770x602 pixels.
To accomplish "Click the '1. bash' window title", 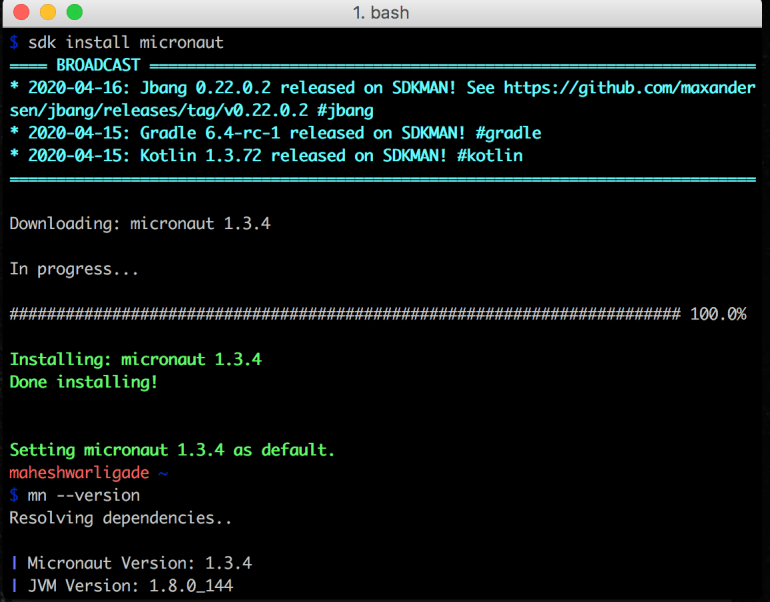I will coord(381,12).
